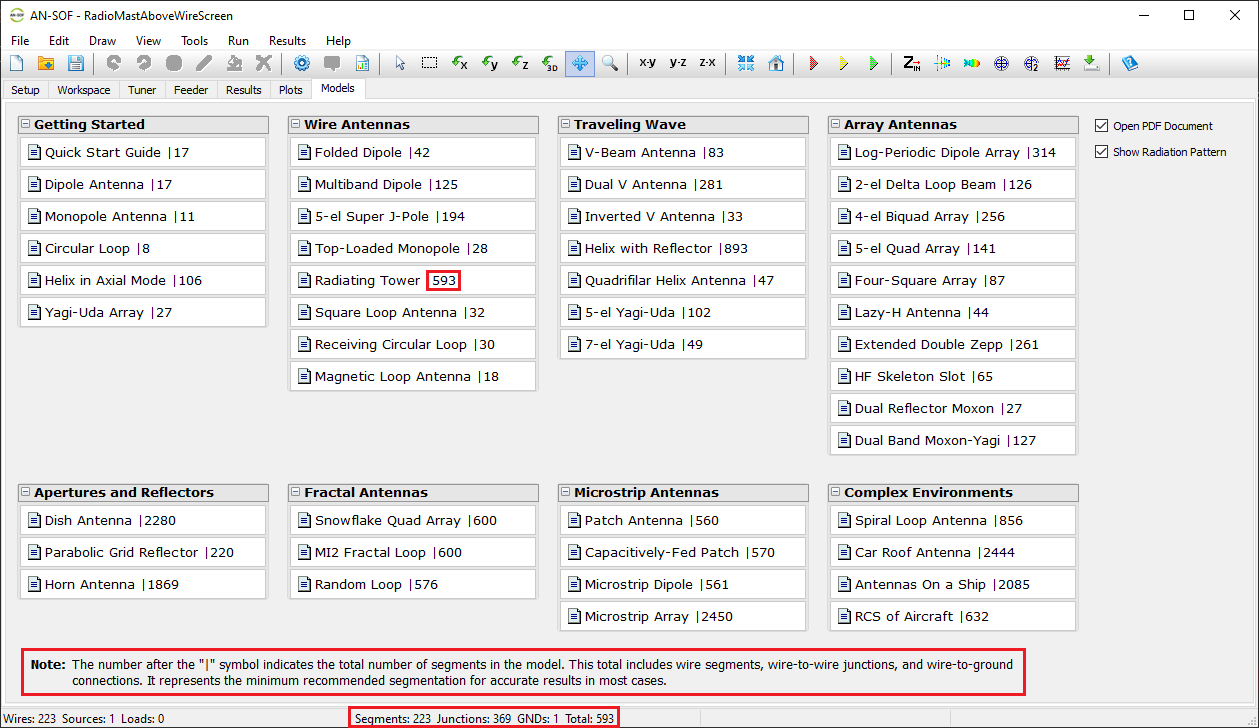
Task: Activate the magnifying glass zoom tool
Action: pos(610,63)
